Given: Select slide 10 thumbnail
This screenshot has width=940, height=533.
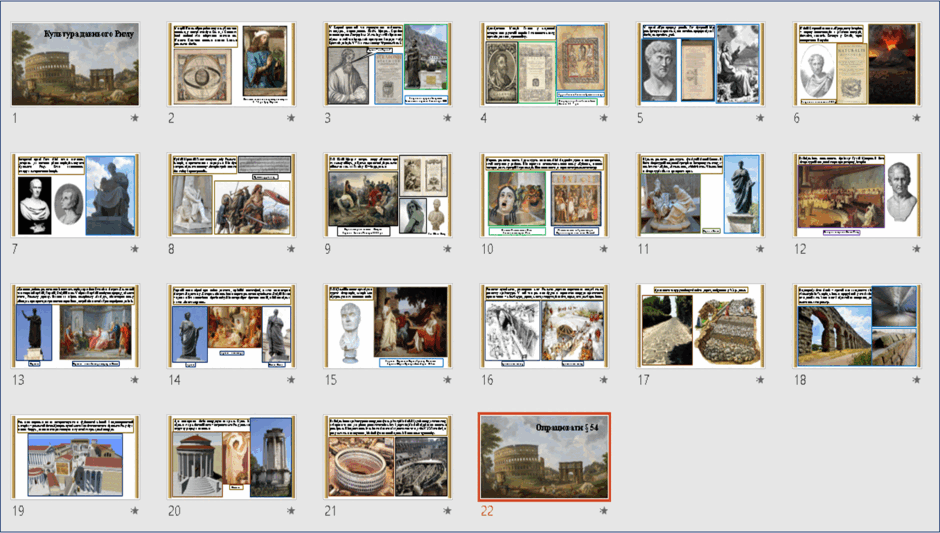Looking at the screenshot, I should click(x=544, y=195).
